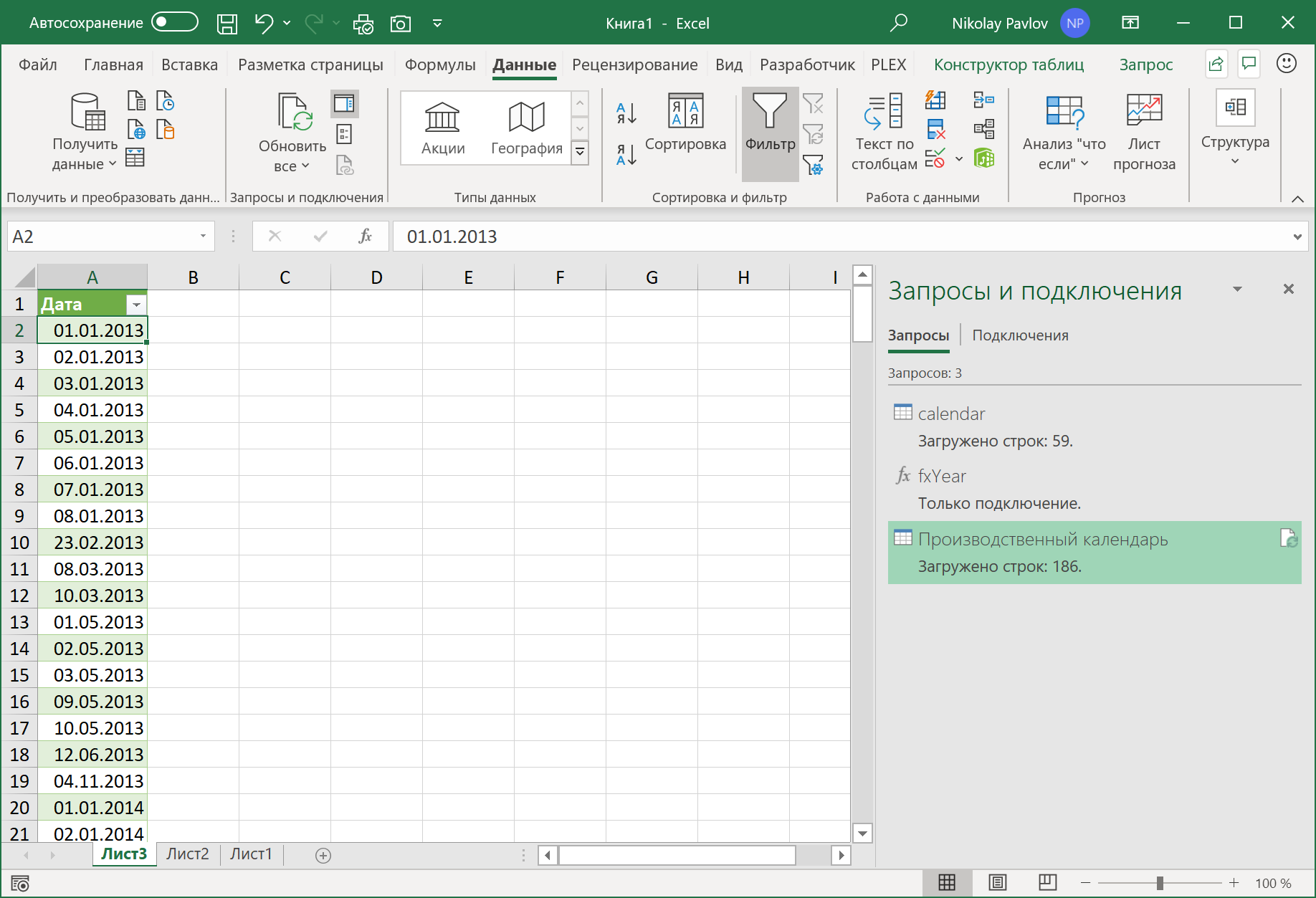The image size is (1316, 898).
Task: Open the task pane options dropdown
Action: point(1237,289)
